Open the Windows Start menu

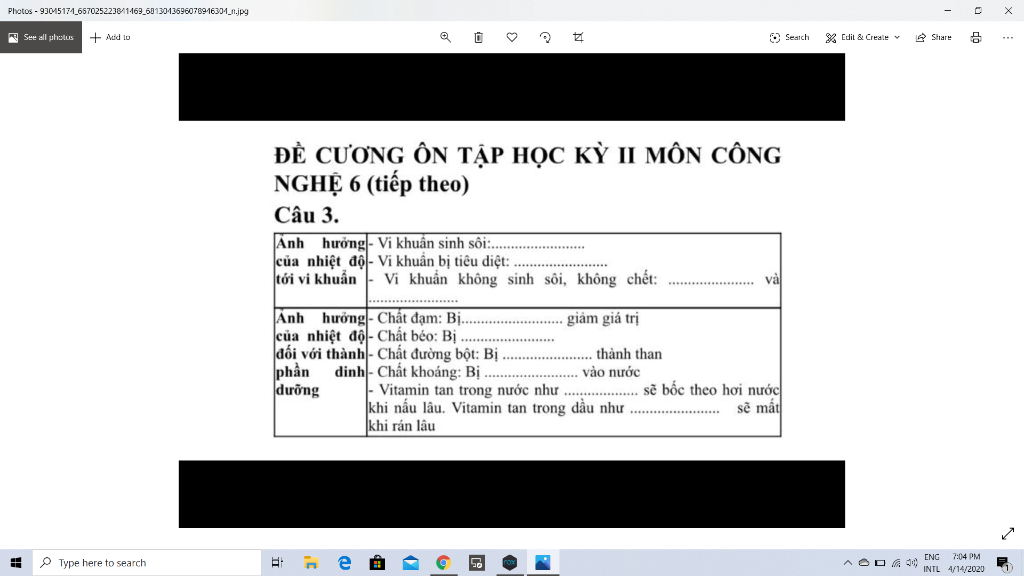16,562
